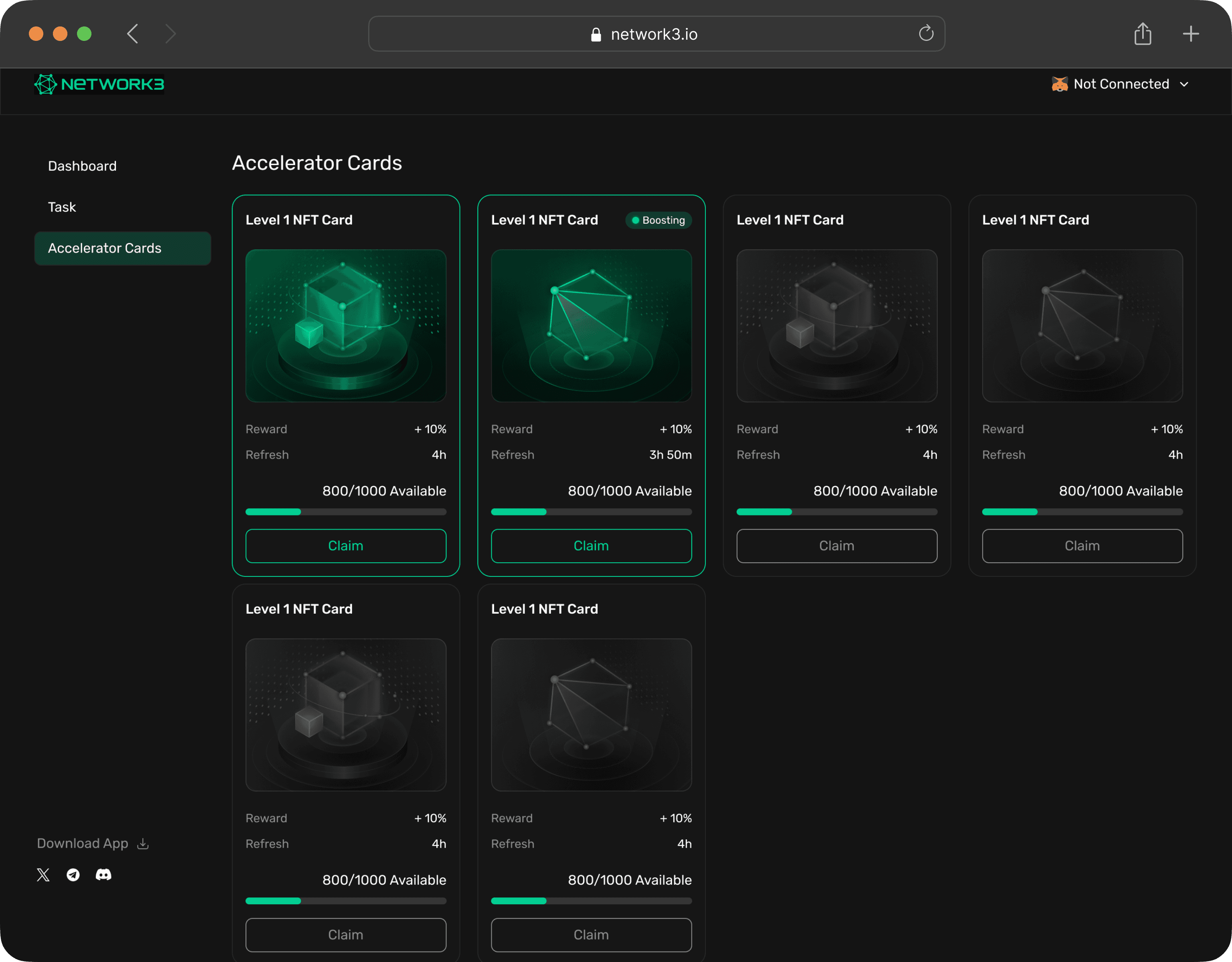Select Accelerator Cards in sidebar
Viewport: 1232px width, 962px height.
(x=122, y=248)
